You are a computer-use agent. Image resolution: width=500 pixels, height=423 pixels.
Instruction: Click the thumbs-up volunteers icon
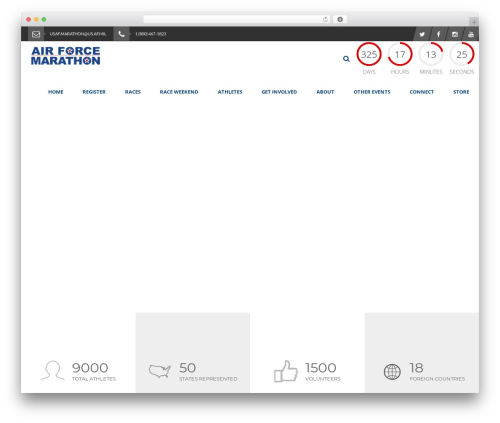coord(286,371)
